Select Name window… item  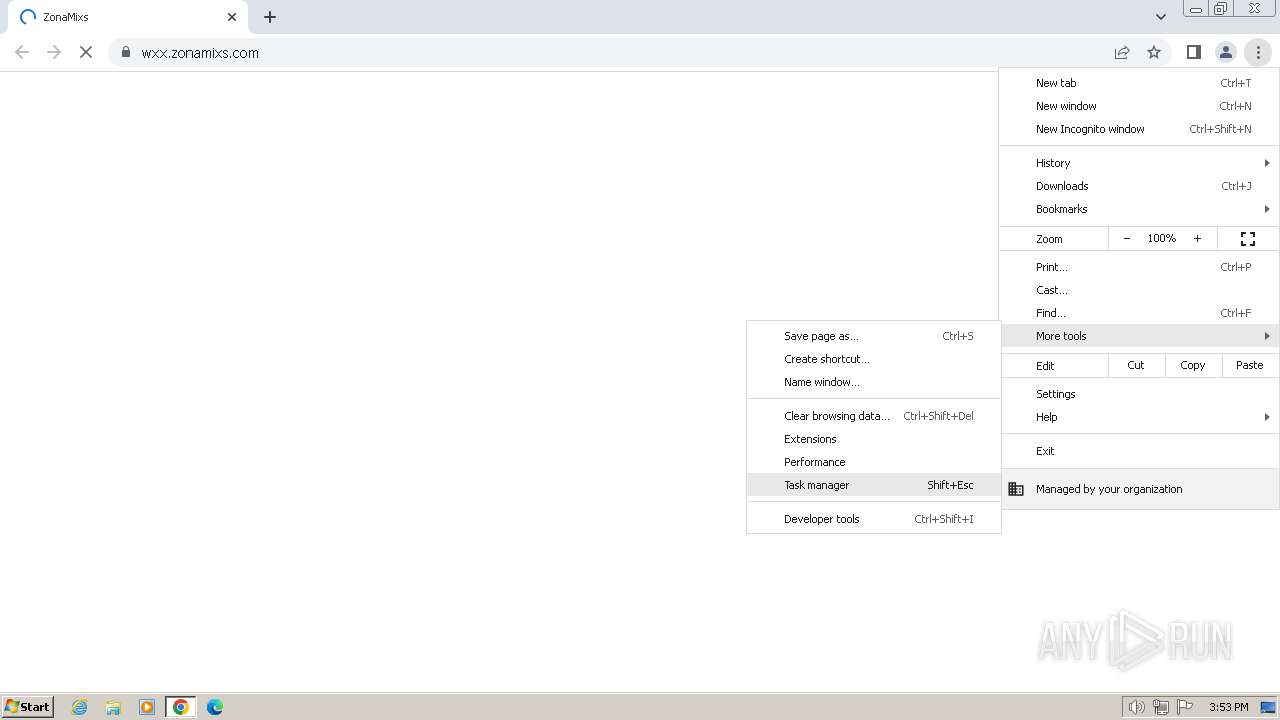[873, 382]
